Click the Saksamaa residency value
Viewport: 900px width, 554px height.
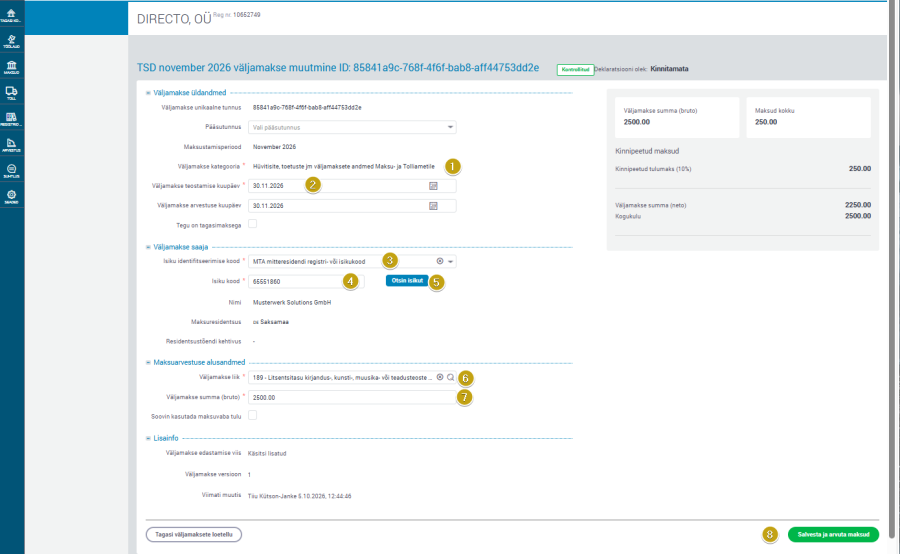pos(274,322)
